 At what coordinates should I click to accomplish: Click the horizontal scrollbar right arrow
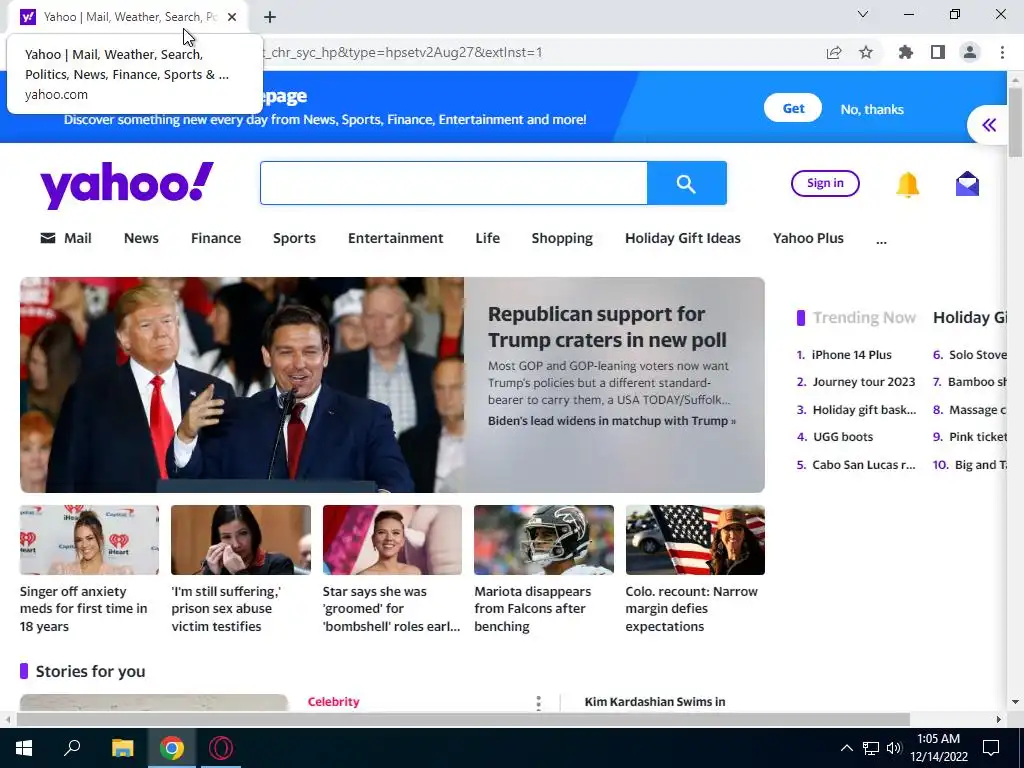tap(999, 719)
